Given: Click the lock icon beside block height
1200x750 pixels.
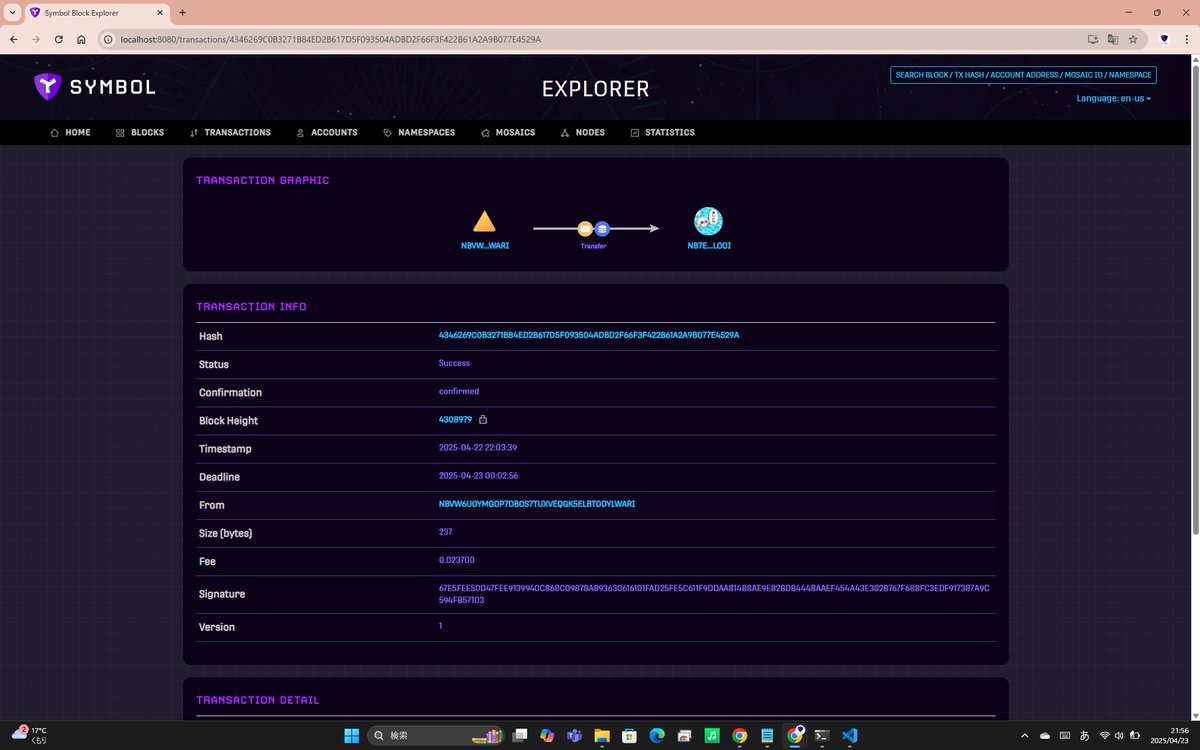Looking at the screenshot, I should coord(483,419).
